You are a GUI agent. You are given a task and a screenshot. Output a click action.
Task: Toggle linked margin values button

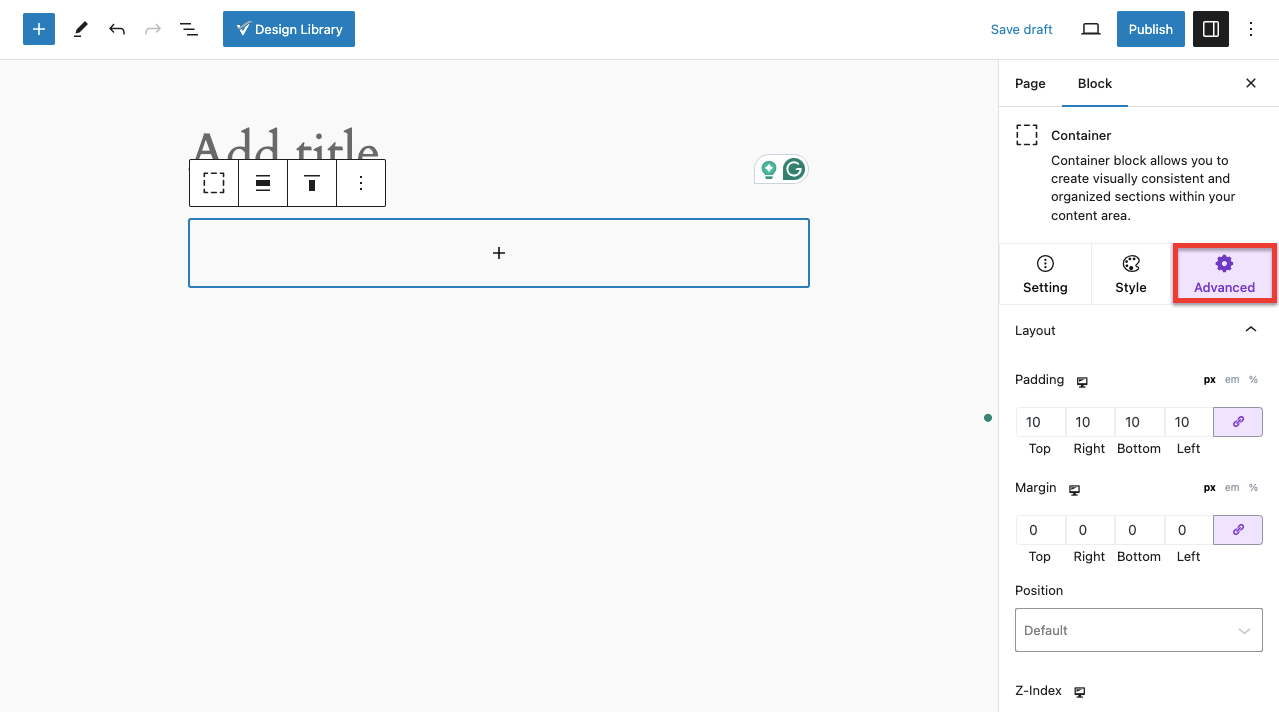click(x=1238, y=530)
